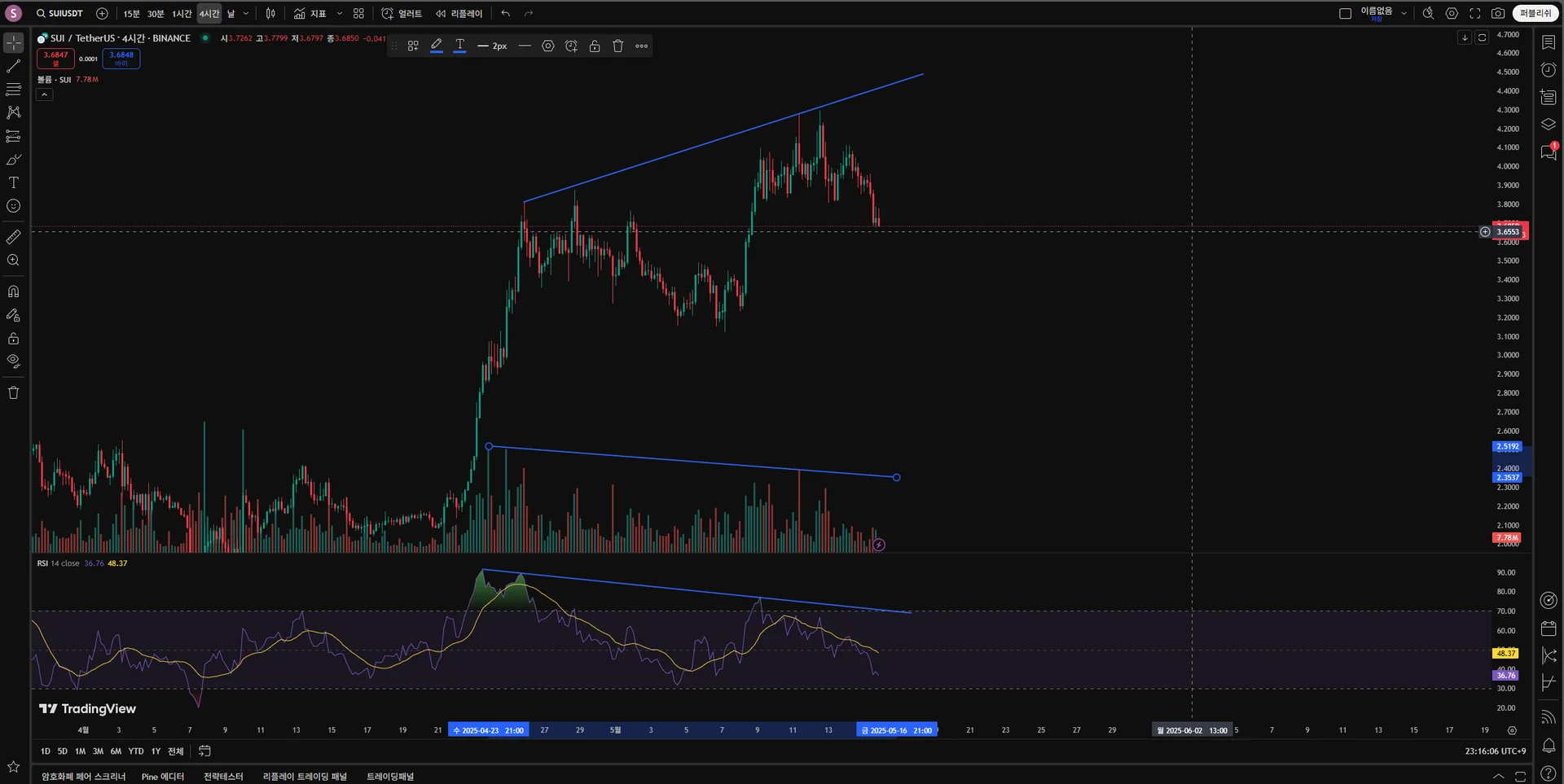Screen dimensions: 1564x784
Task: Open the 전략테스터 tab
Action: [223, 777]
